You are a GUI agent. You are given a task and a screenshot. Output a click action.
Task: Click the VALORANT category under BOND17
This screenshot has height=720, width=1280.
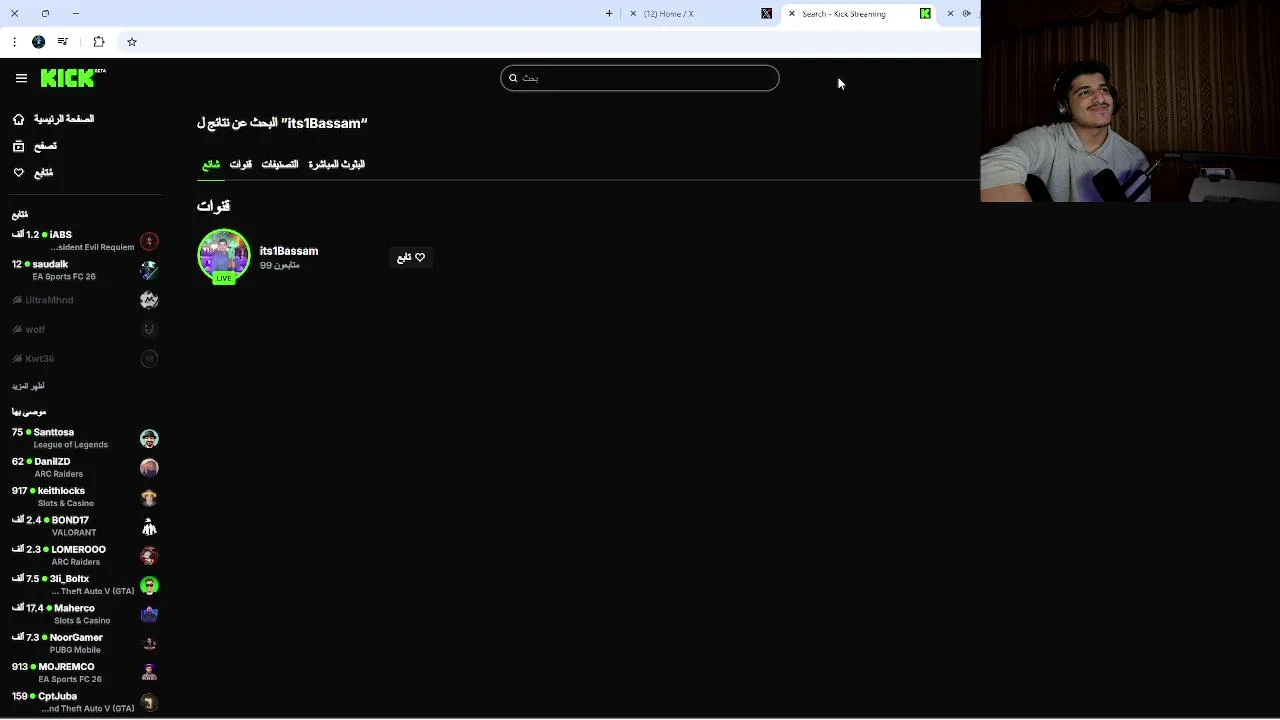(x=74, y=533)
